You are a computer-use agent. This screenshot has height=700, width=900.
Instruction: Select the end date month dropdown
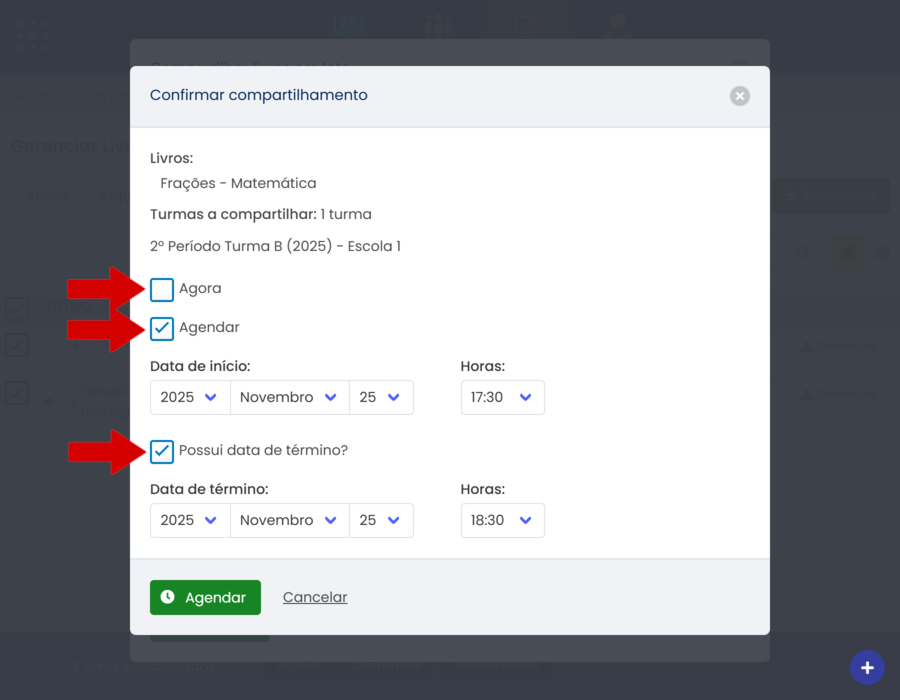point(289,520)
